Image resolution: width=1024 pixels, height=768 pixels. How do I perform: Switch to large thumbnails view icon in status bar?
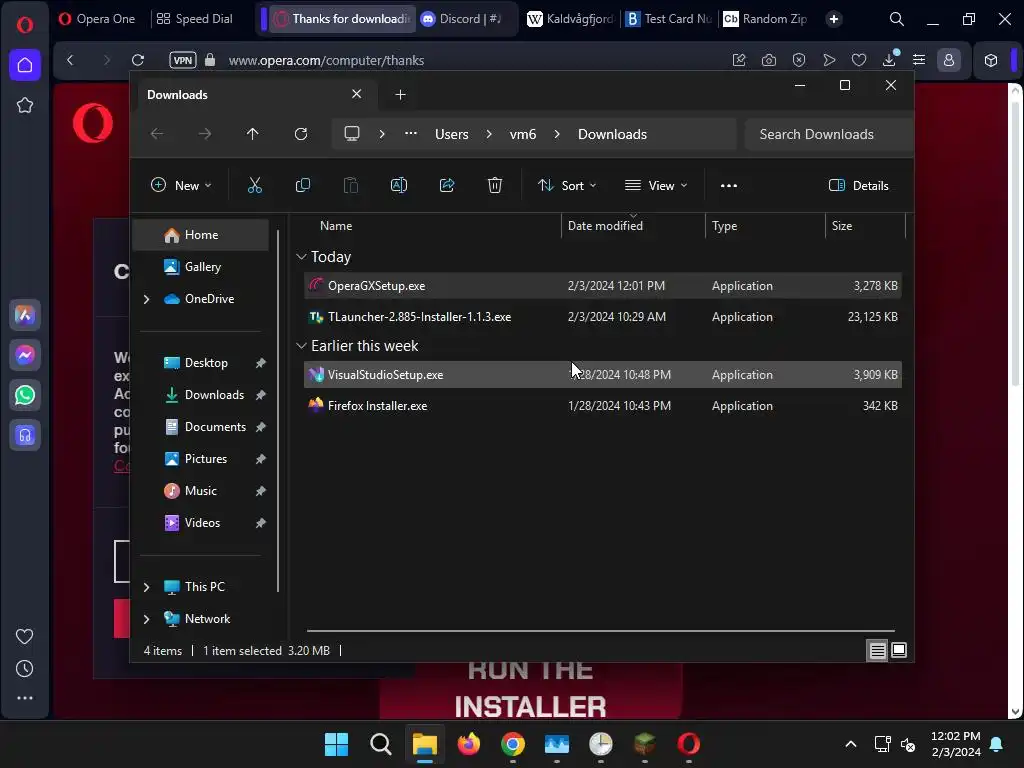click(x=899, y=650)
